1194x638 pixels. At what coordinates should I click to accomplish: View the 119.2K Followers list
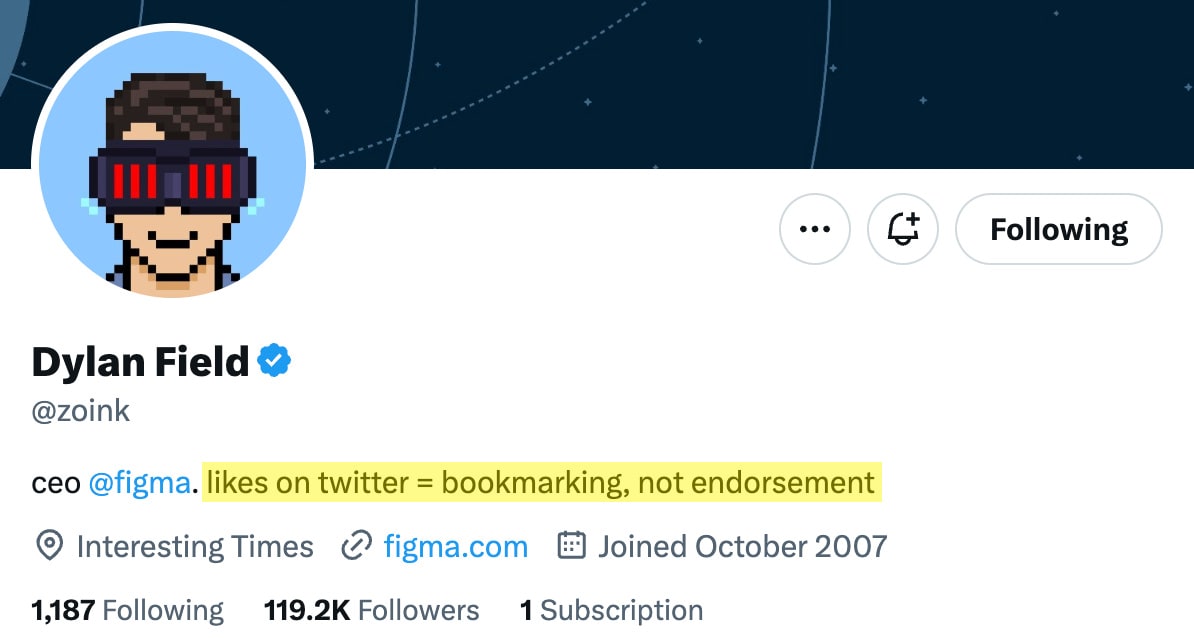coord(371,610)
